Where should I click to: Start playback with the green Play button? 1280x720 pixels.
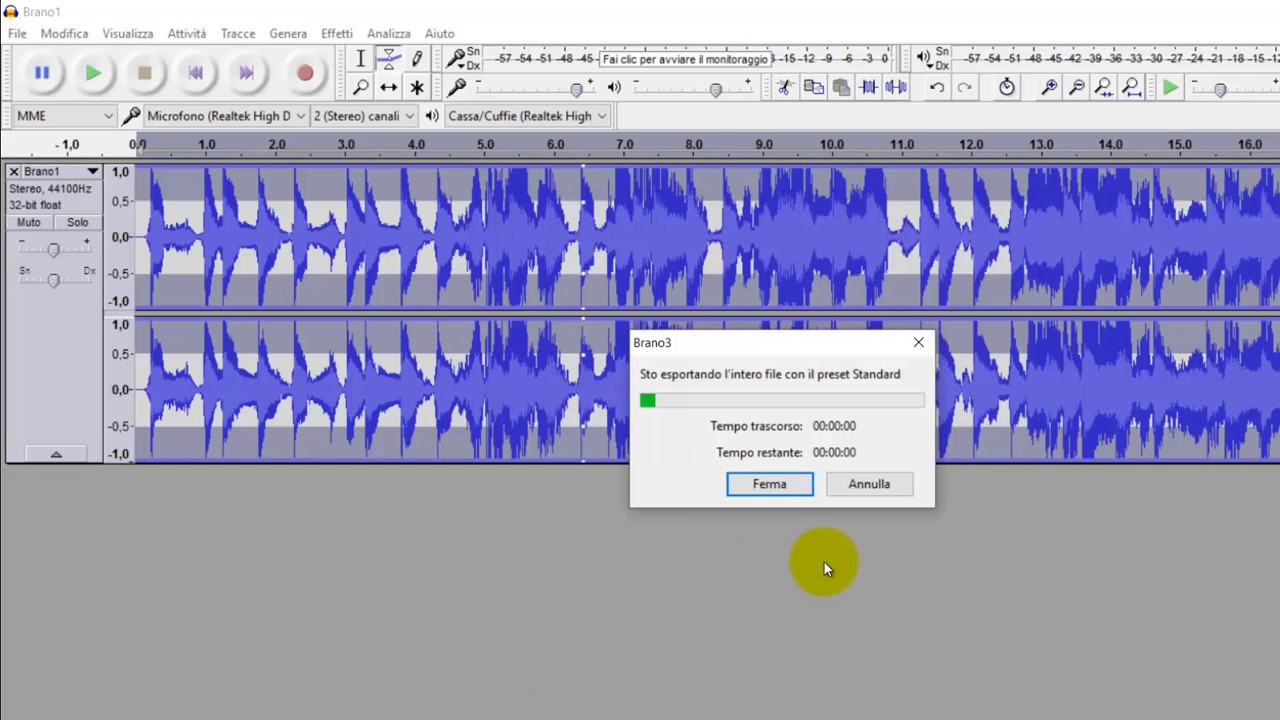[x=93, y=73]
